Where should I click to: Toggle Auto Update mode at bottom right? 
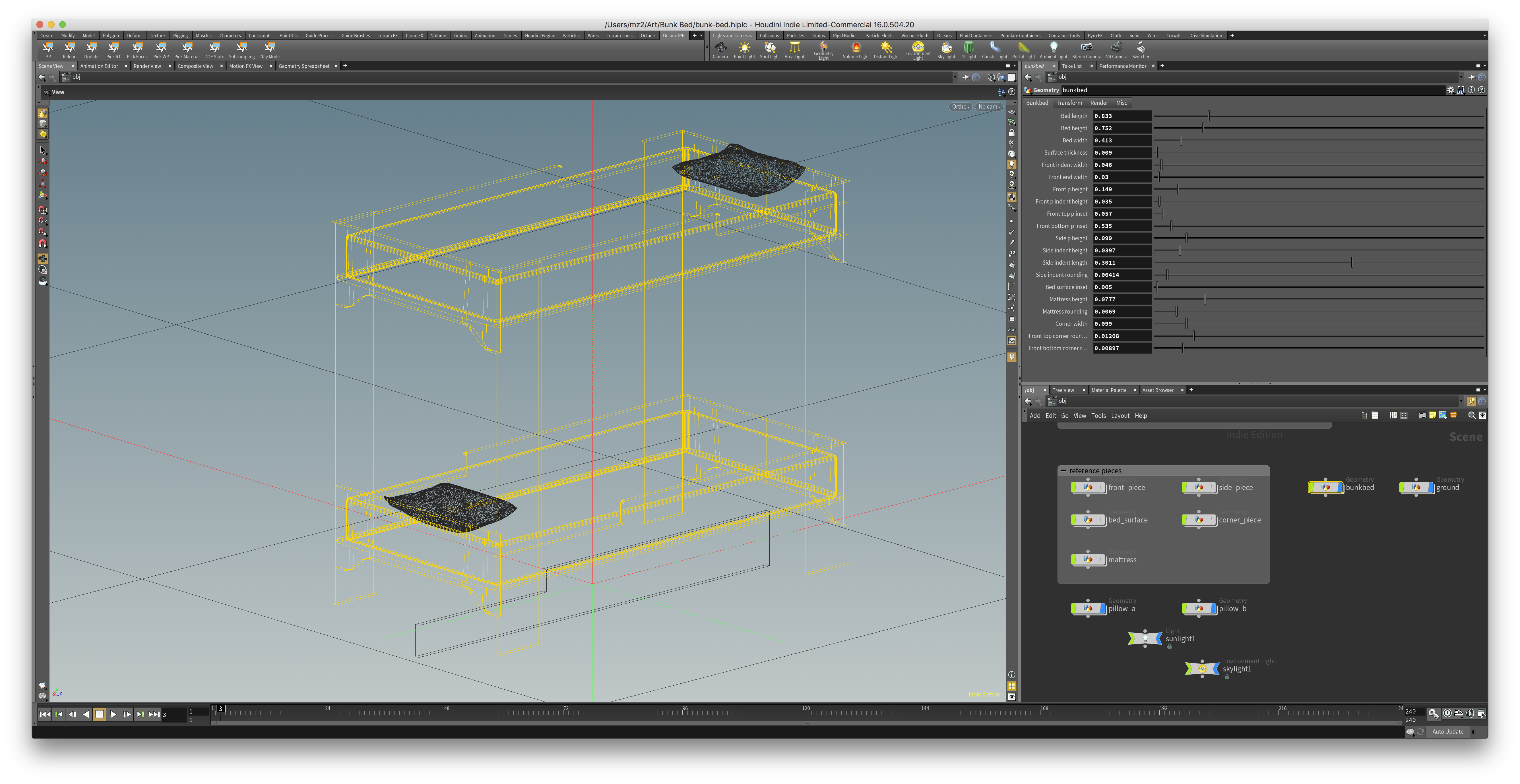coord(1447,731)
